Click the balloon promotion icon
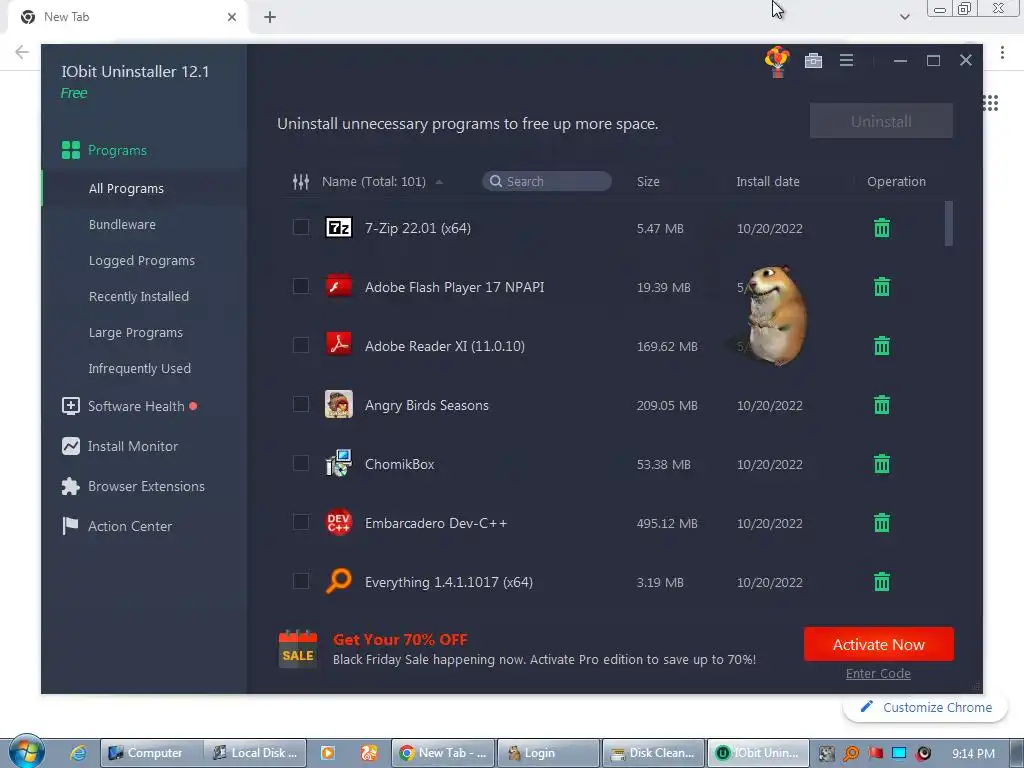This screenshot has height=768, width=1024. click(x=777, y=62)
